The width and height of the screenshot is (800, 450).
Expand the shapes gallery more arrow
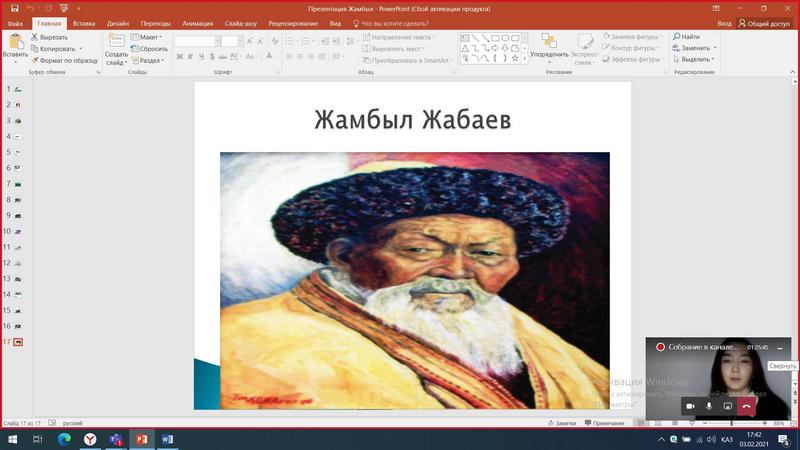(524, 59)
